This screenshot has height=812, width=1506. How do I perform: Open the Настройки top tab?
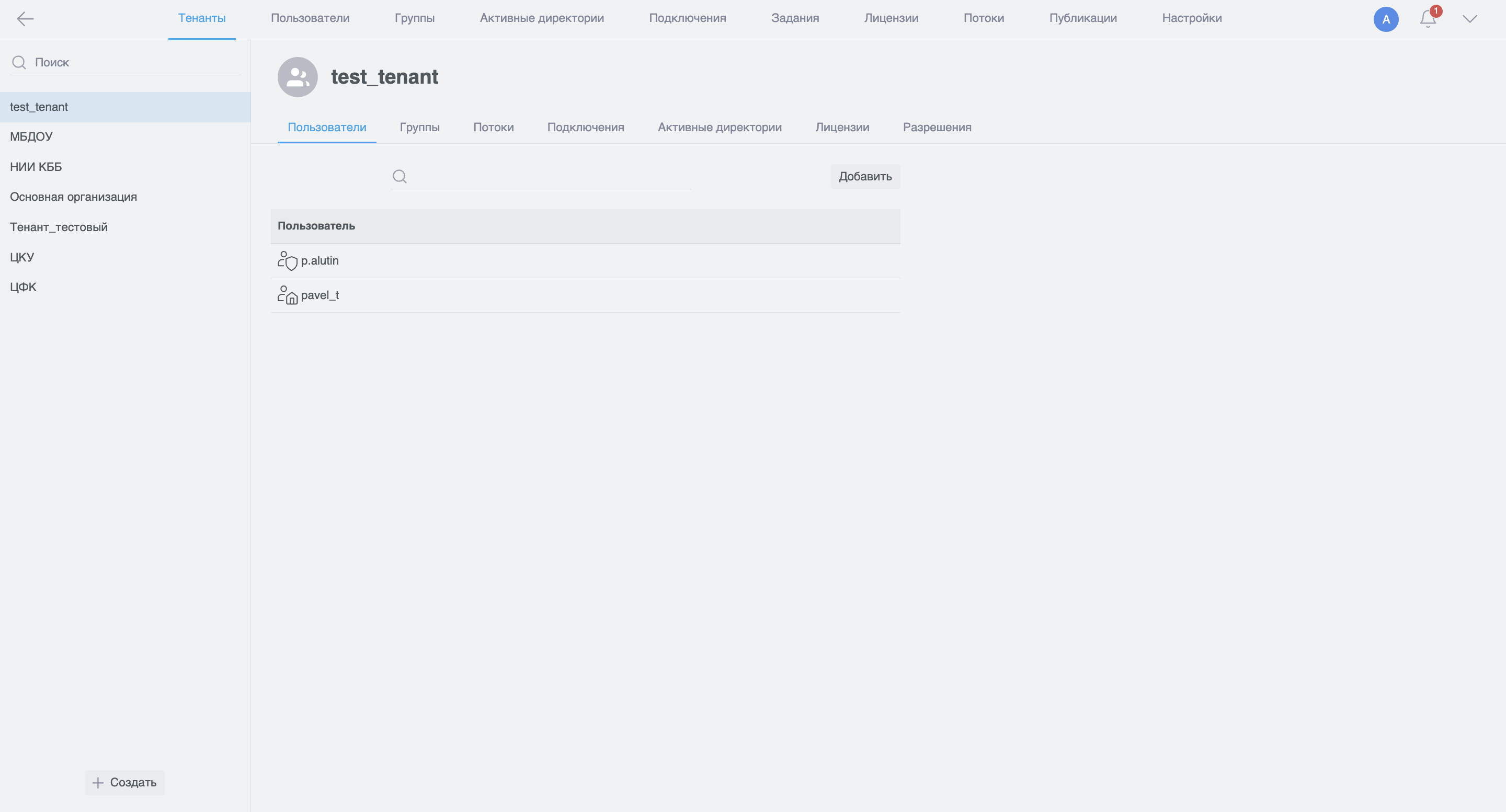pyautogui.click(x=1192, y=18)
